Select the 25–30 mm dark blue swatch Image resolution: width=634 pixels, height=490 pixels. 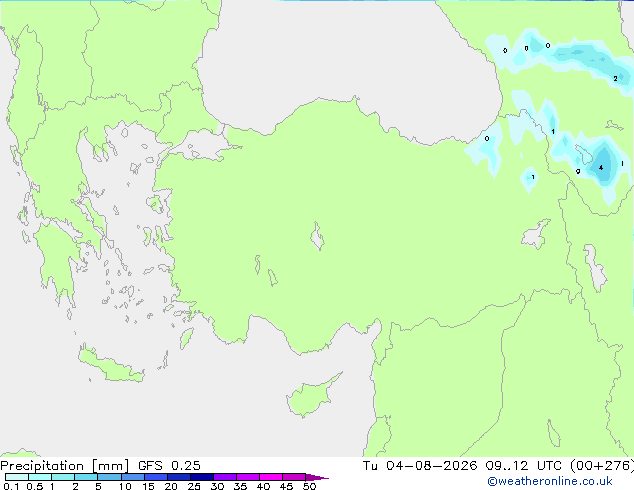(202, 477)
